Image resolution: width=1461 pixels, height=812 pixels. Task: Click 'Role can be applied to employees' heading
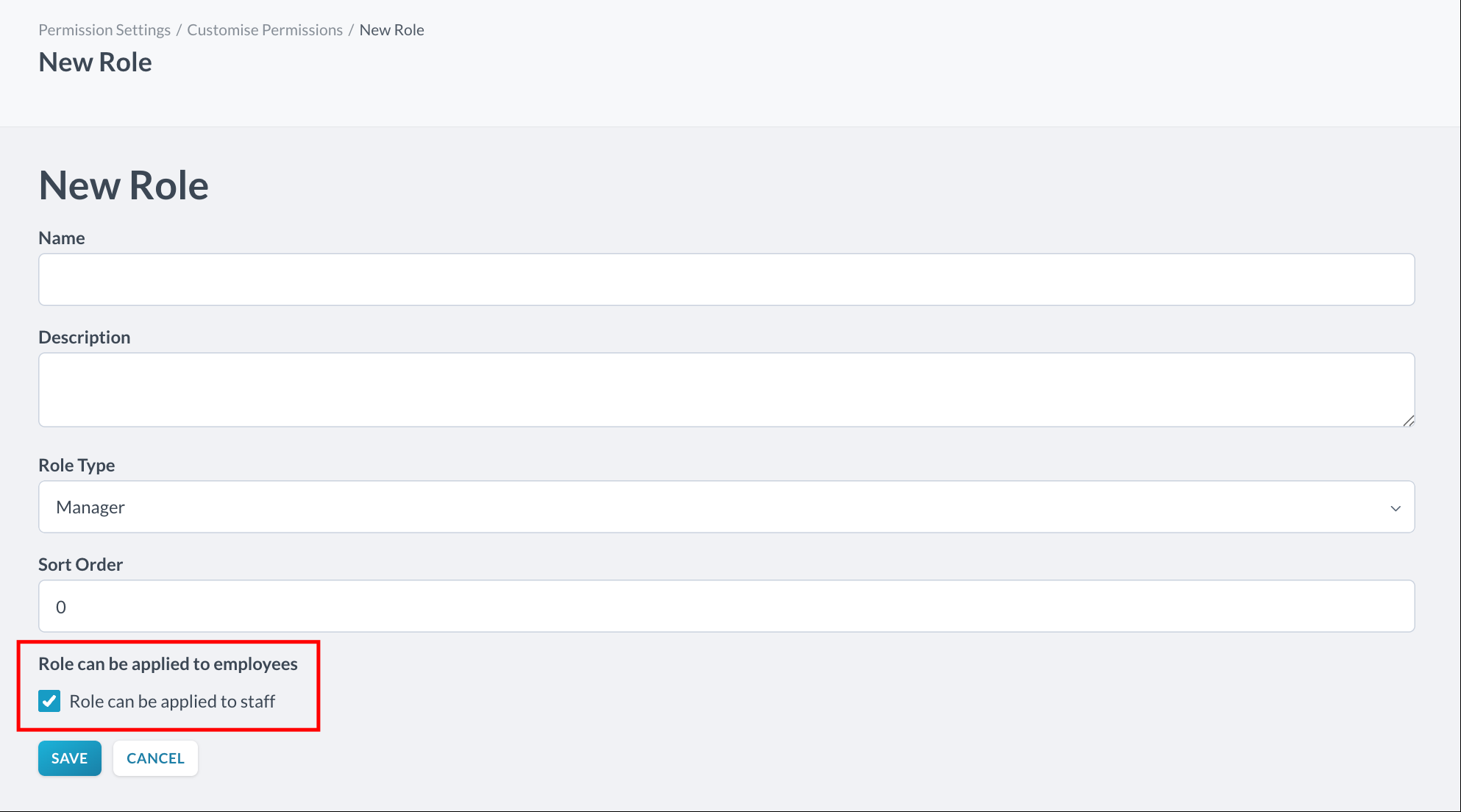[168, 664]
